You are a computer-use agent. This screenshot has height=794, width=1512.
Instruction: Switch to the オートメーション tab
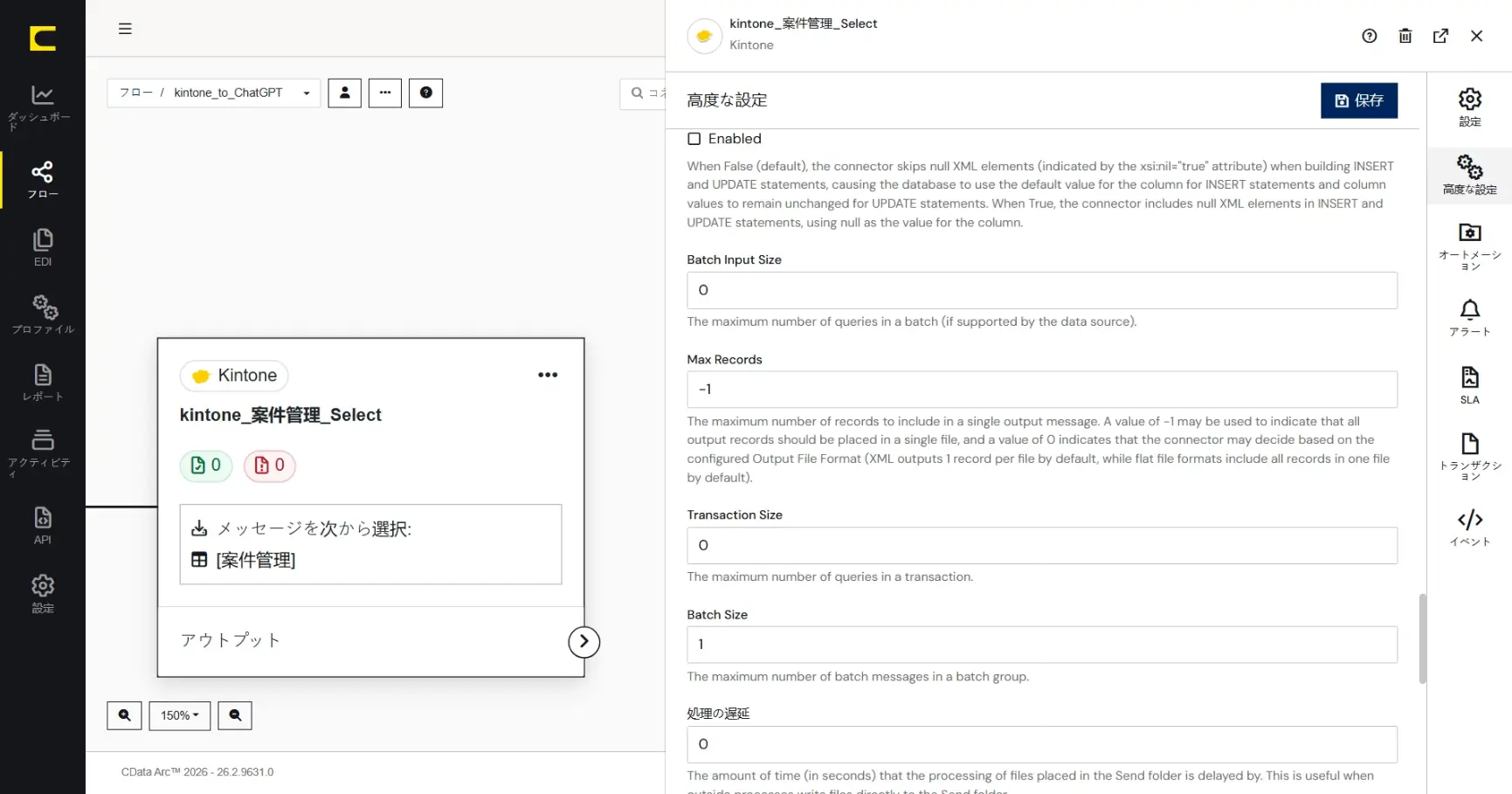1470,246
